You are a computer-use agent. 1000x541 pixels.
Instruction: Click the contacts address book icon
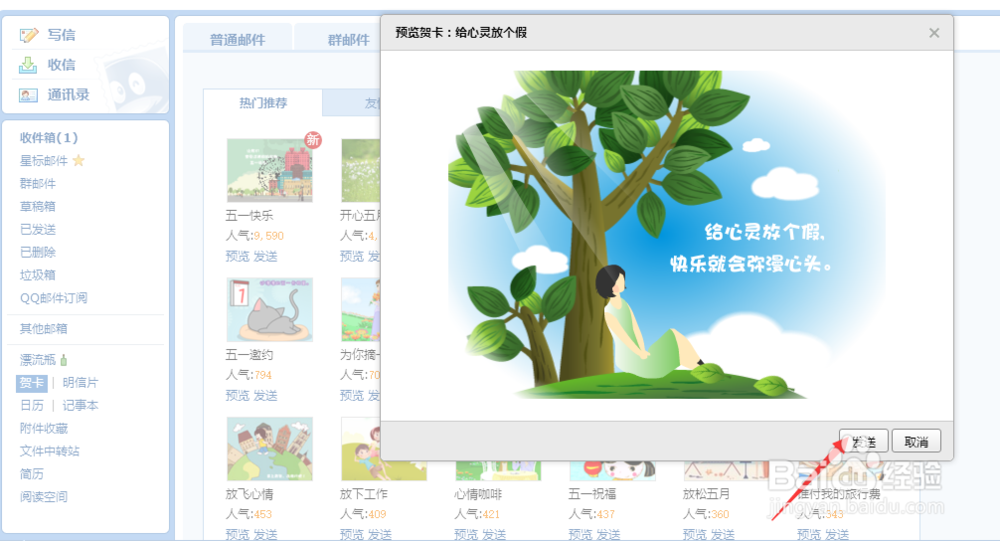(28, 95)
